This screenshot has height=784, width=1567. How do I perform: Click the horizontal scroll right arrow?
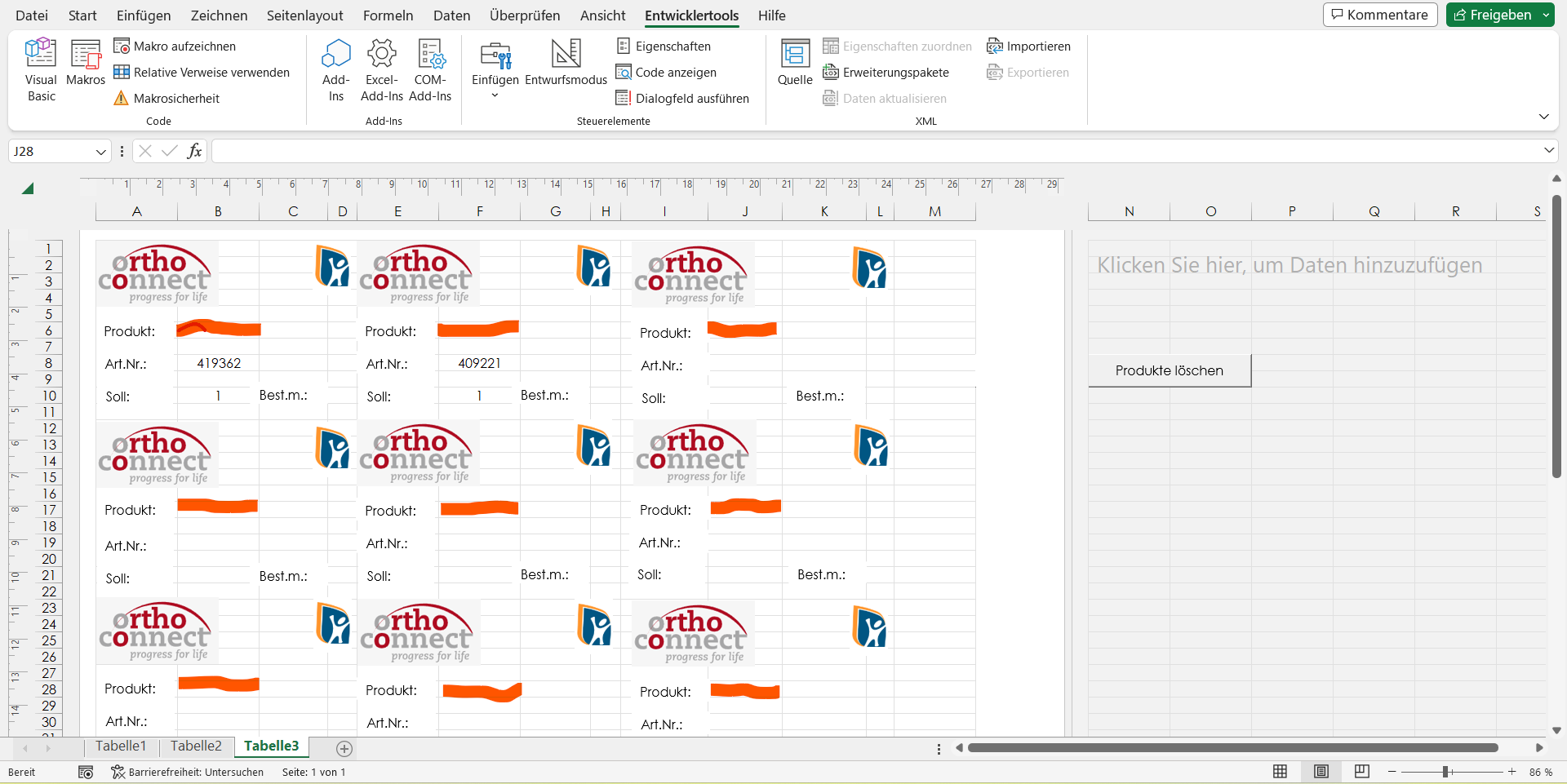[1539, 747]
